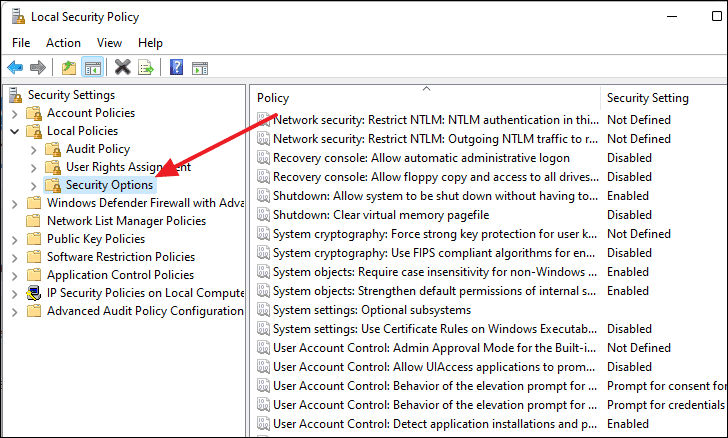
Task: Select Restrict NTLM: Outgoing NTLM traffic policy
Action: pyautogui.click(x=435, y=139)
